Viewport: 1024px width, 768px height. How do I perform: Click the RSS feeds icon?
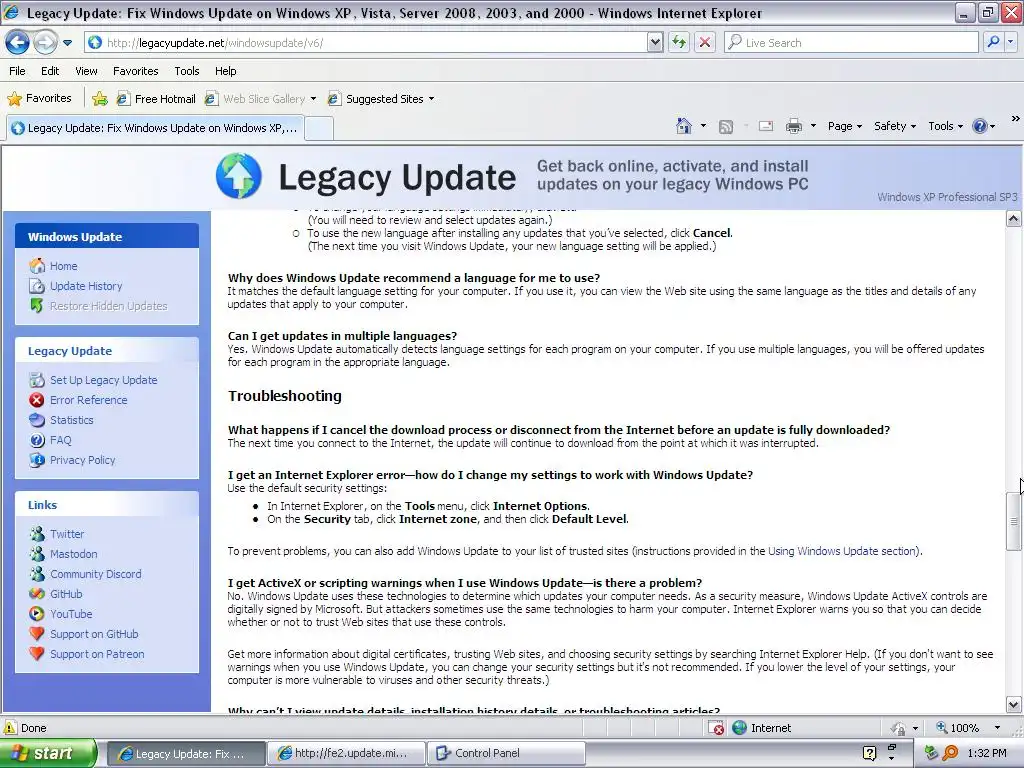[x=726, y=127]
